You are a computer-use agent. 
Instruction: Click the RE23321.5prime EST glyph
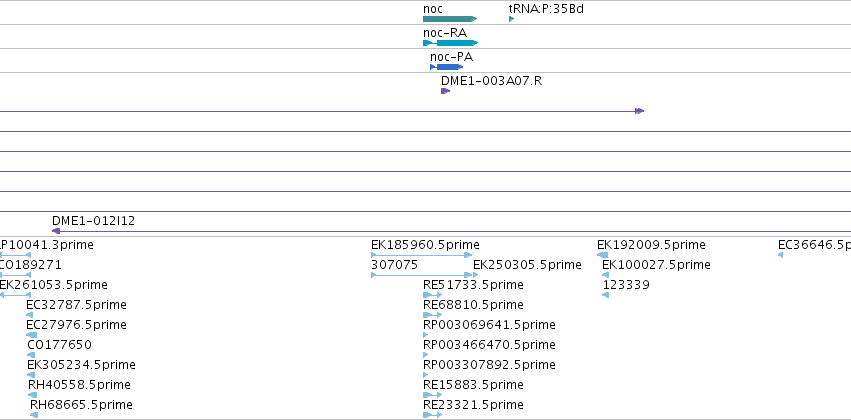pyautogui.click(x=433, y=415)
